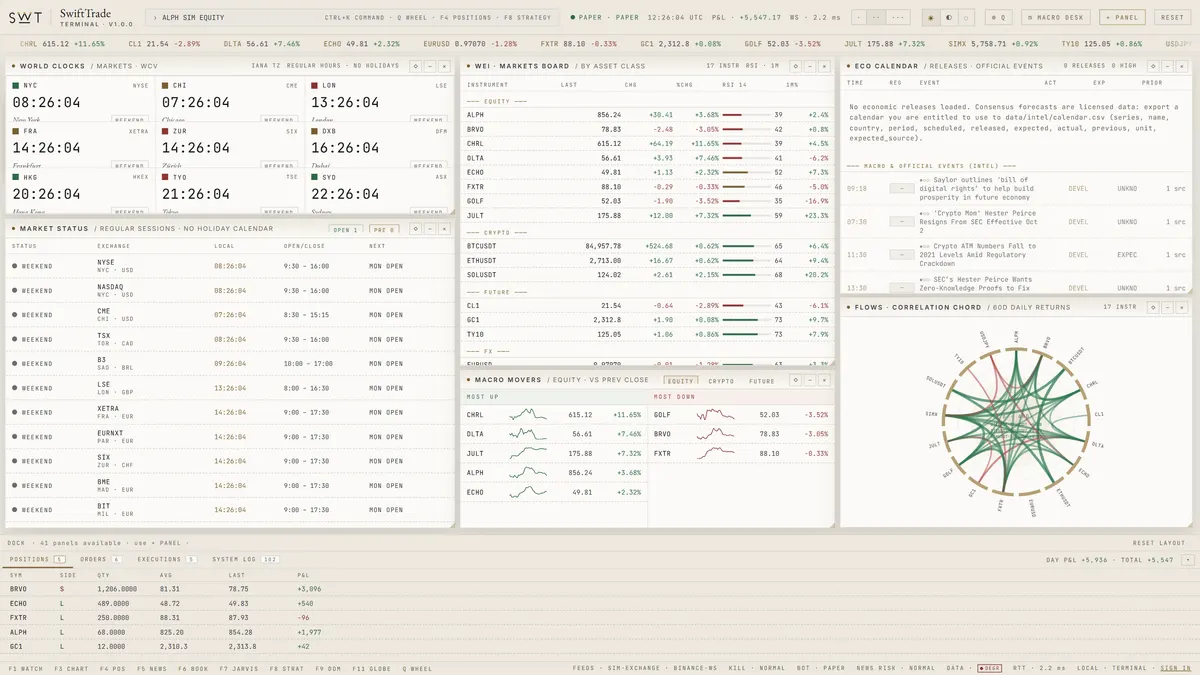Click the Reset button in top bar
Screen dimensions: 1200x675
coord(1172,17)
